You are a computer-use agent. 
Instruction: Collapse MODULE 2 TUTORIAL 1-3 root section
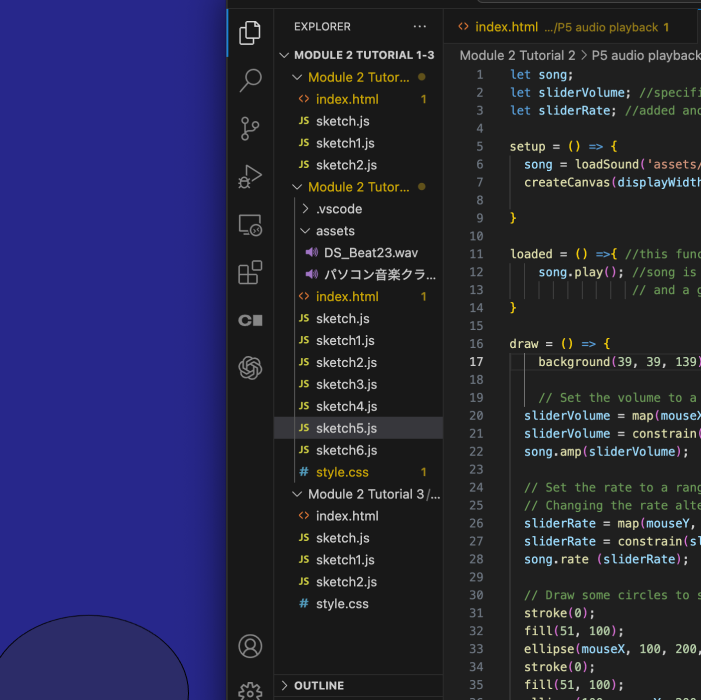point(283,55)
